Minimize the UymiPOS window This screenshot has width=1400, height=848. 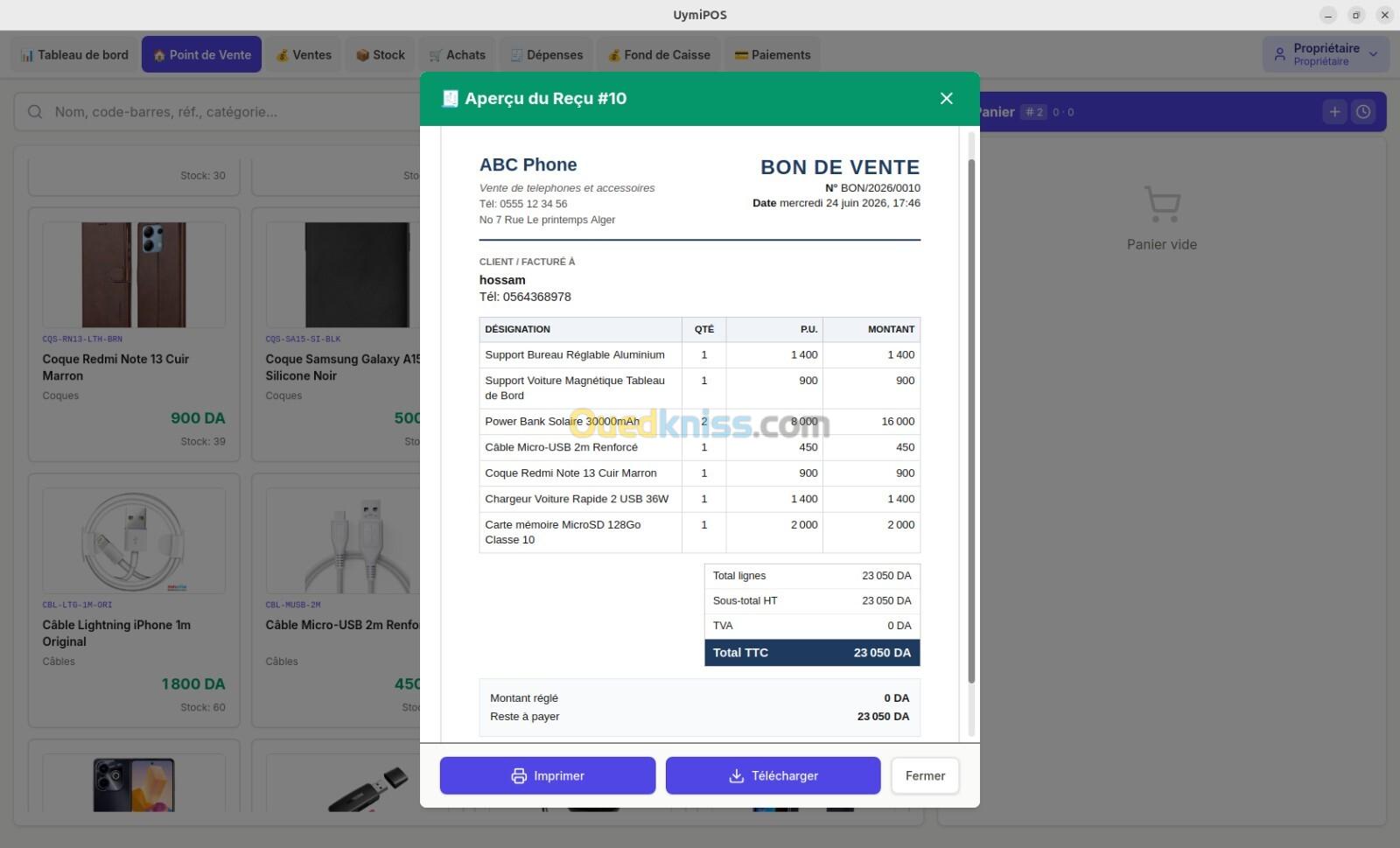[1328, 15]
